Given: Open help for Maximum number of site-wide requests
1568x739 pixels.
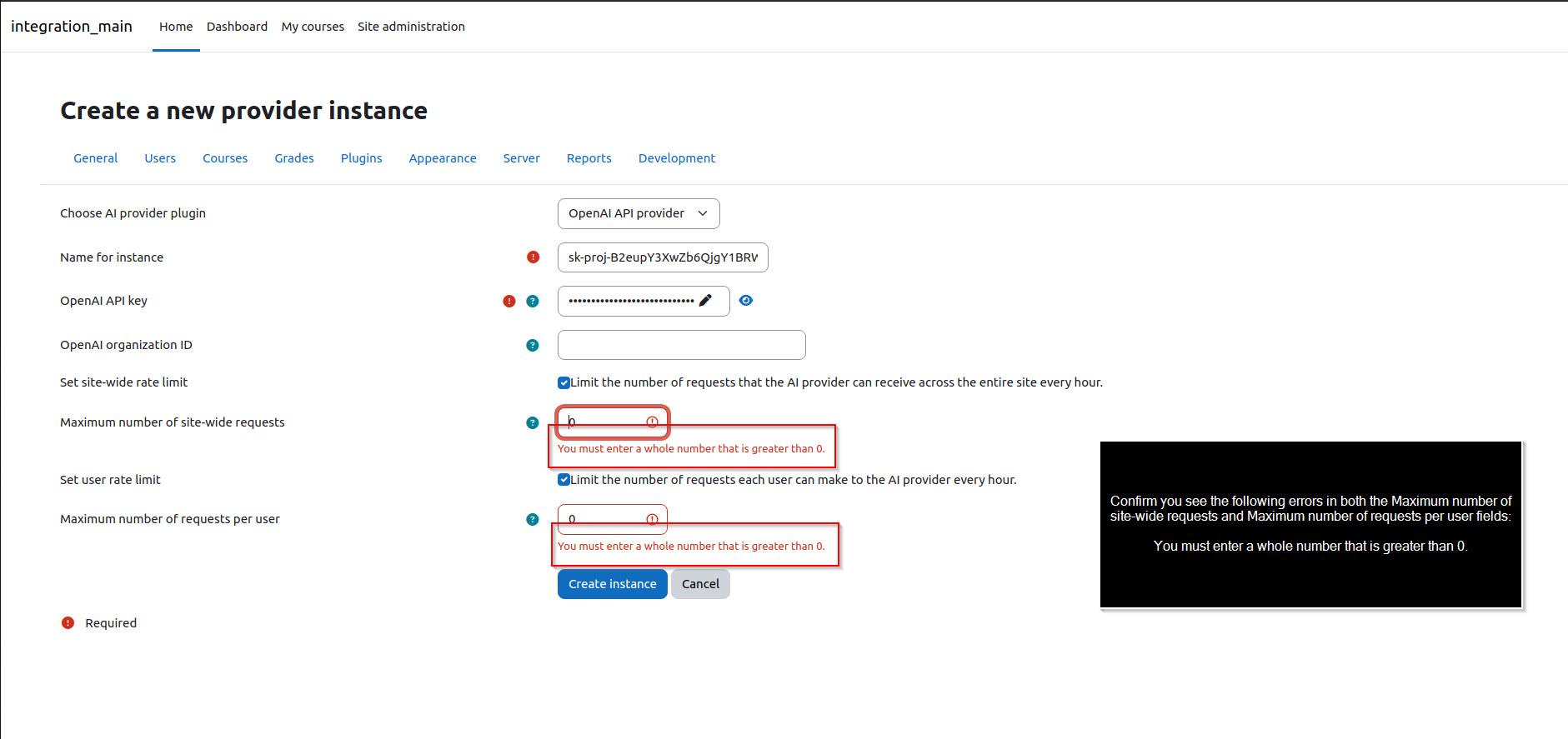Looking at the screenshot, I should click(533, 423).
